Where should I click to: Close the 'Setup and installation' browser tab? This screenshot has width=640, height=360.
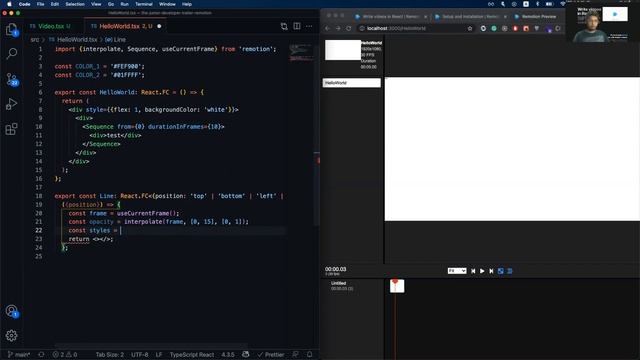pos(505,17)
